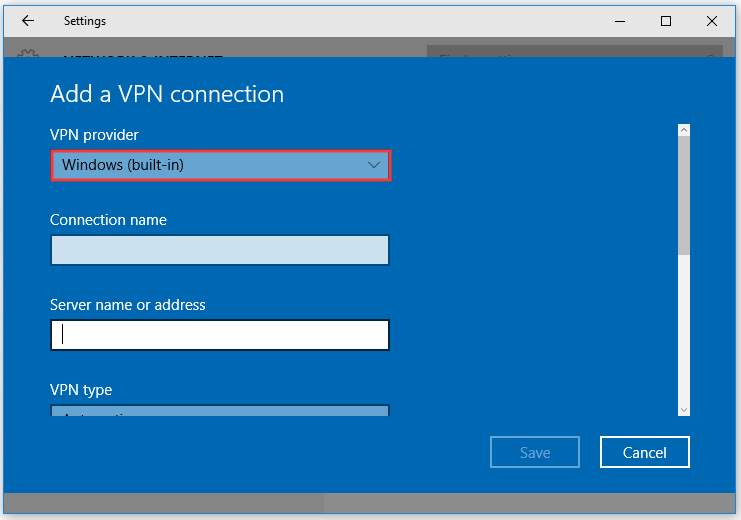Viewport: 741px width, 520px height.
Task: Click the dialog's vertical scrollbar thumb
Action: (x=684, y=196)
